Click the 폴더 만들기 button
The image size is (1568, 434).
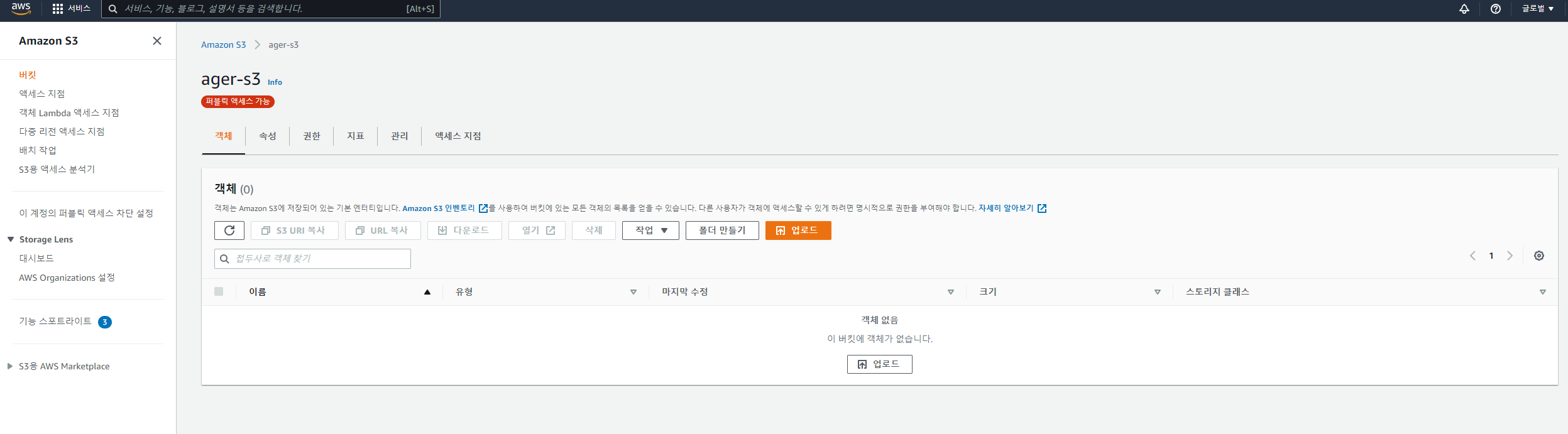pyautogui.click(x=722, y=231)
